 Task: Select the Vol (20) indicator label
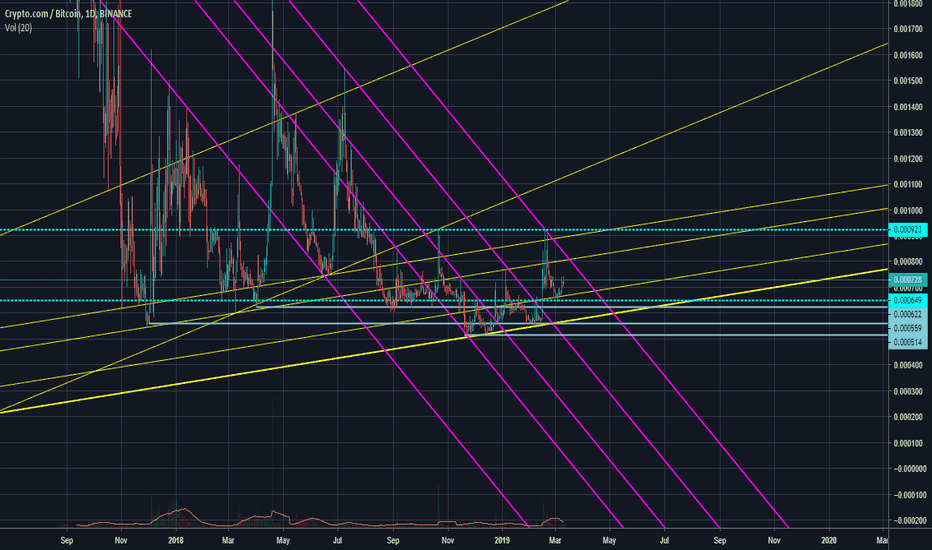18,27
